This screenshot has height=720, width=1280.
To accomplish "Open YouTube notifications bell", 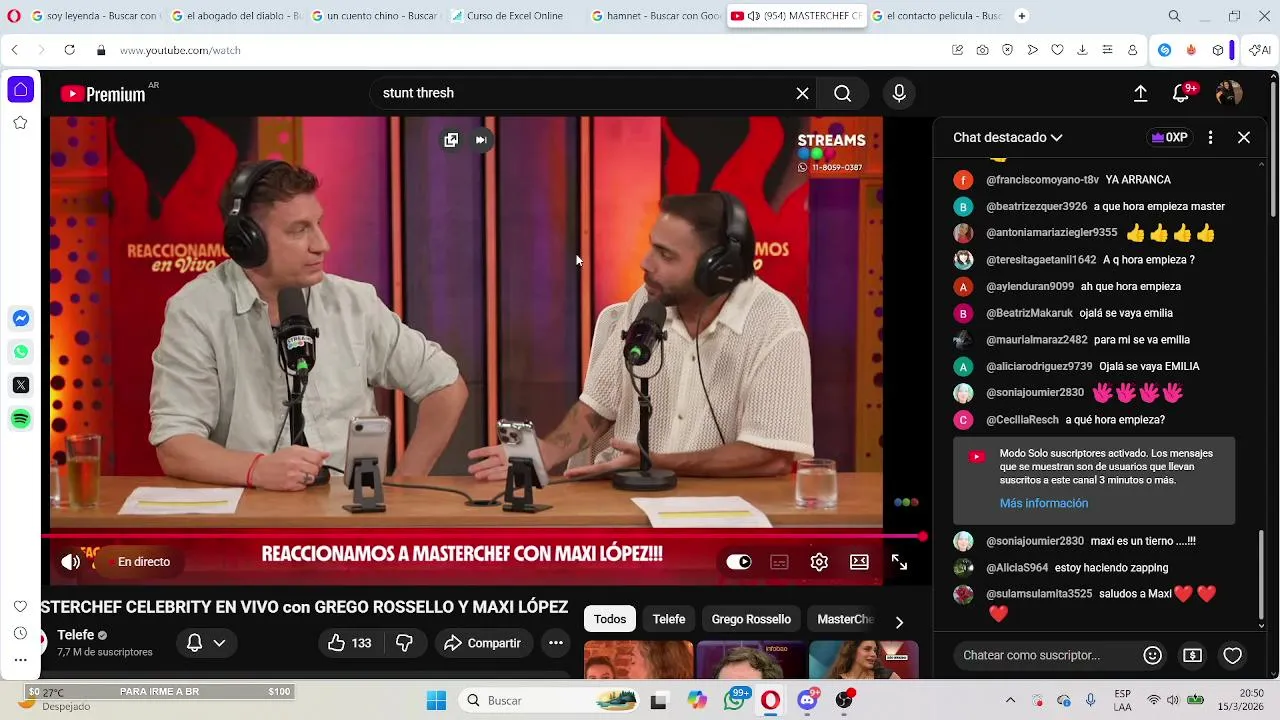I will (x=1181, y=94).
